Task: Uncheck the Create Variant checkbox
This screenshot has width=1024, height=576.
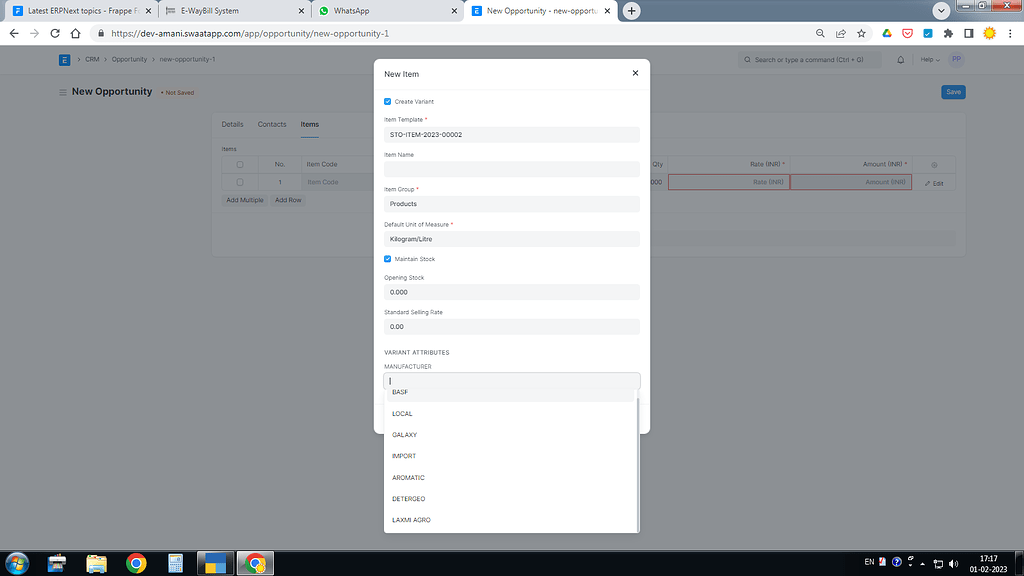Action: (387, 101)
